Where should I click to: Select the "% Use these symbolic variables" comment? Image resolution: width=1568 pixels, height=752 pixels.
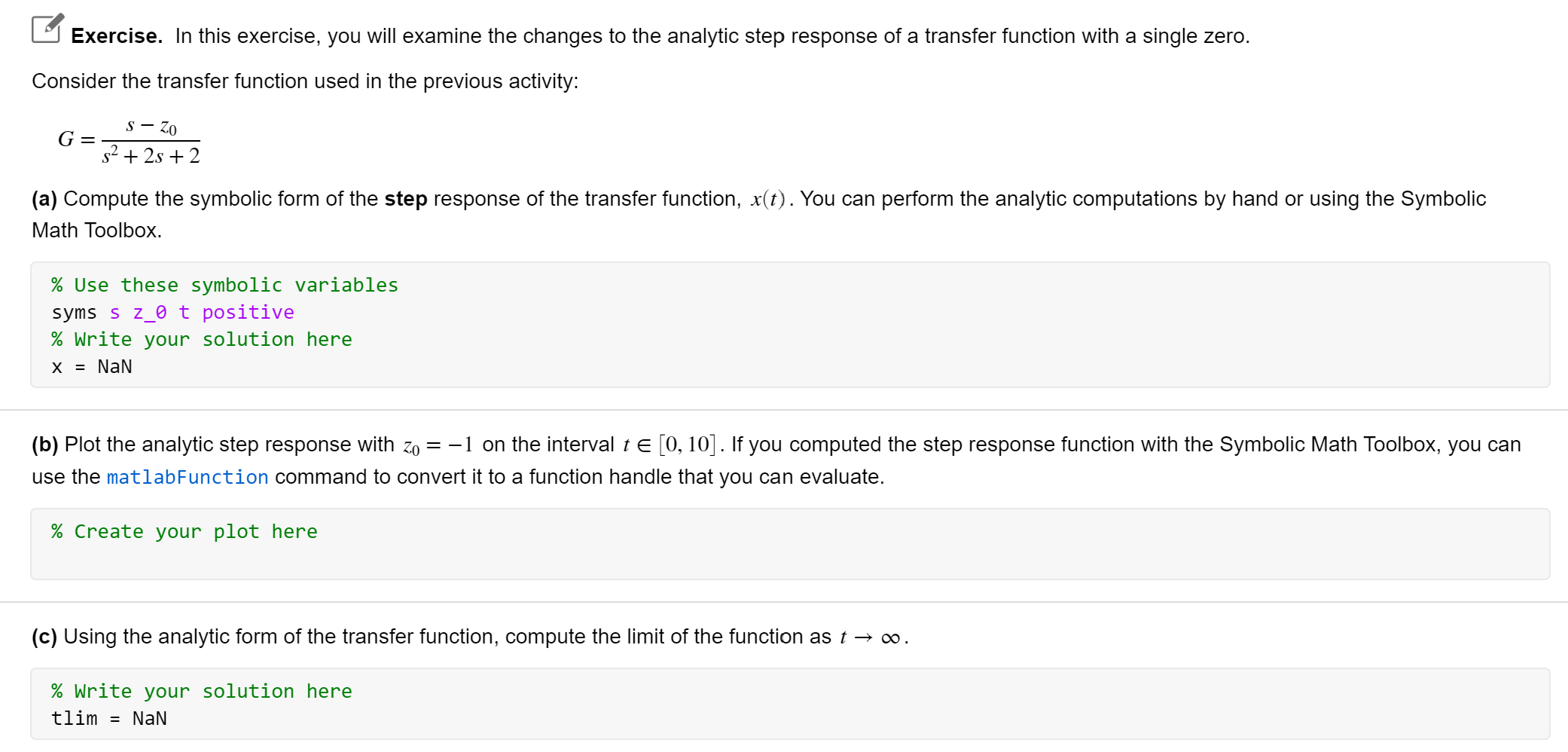point(224,286)
